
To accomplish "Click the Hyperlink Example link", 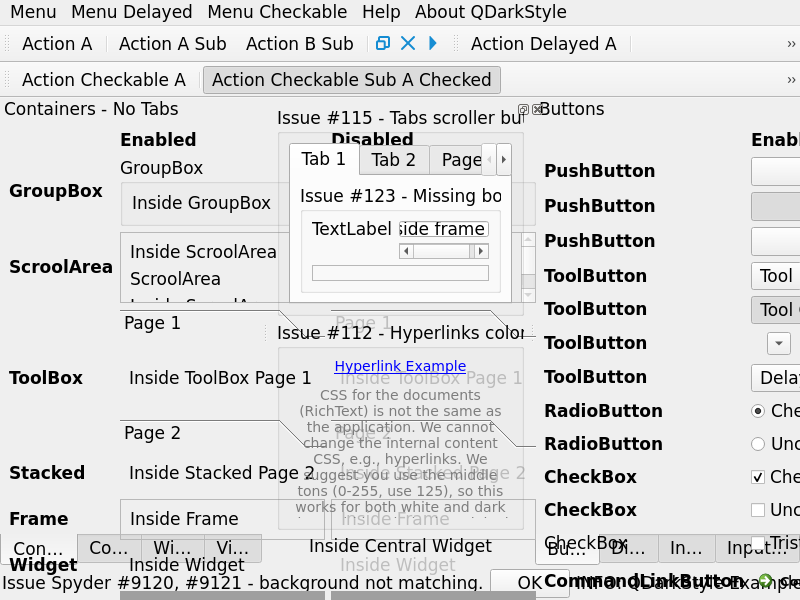I will 400,366.
